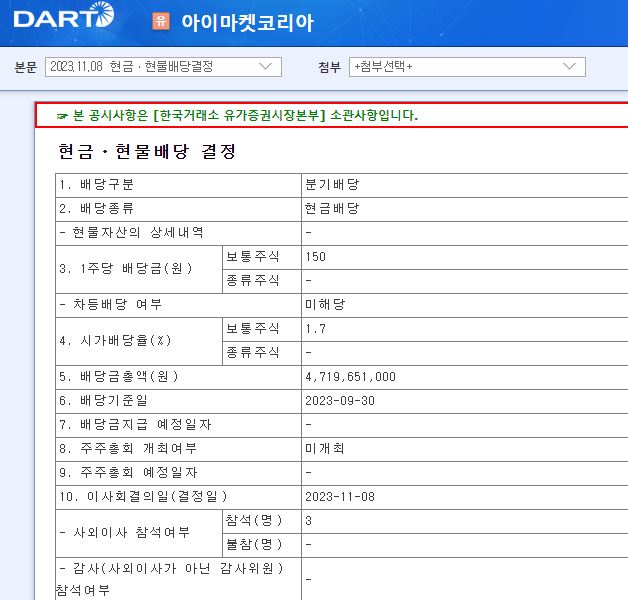Click the 불참(명) label
This screenshot has width=628, height=600.
click(254, 544)
